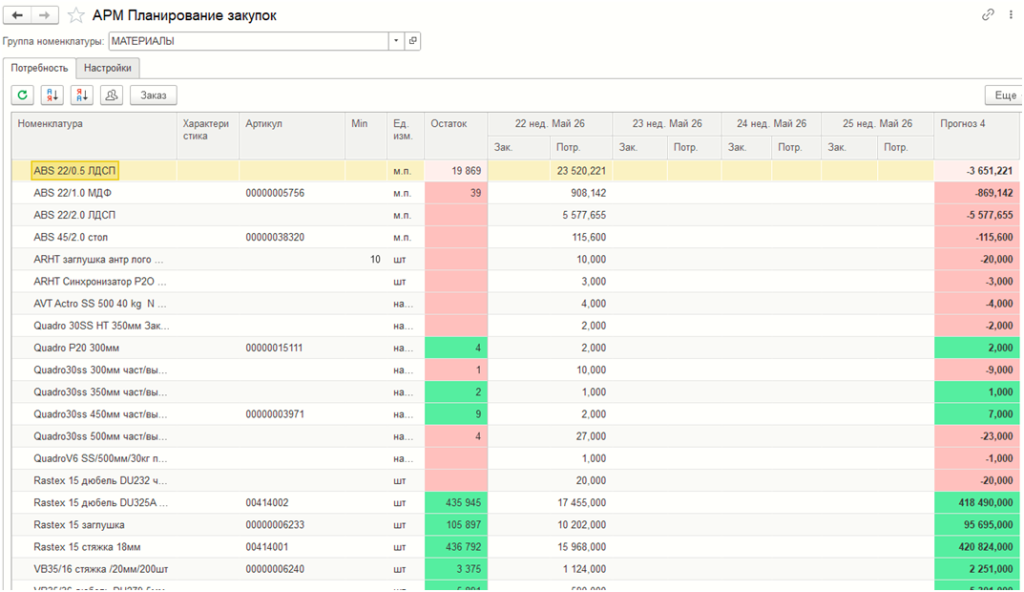Select the AVT Actro SS 500 row
The width and height of the screenshot is (1024, 592).
(516, 304)
